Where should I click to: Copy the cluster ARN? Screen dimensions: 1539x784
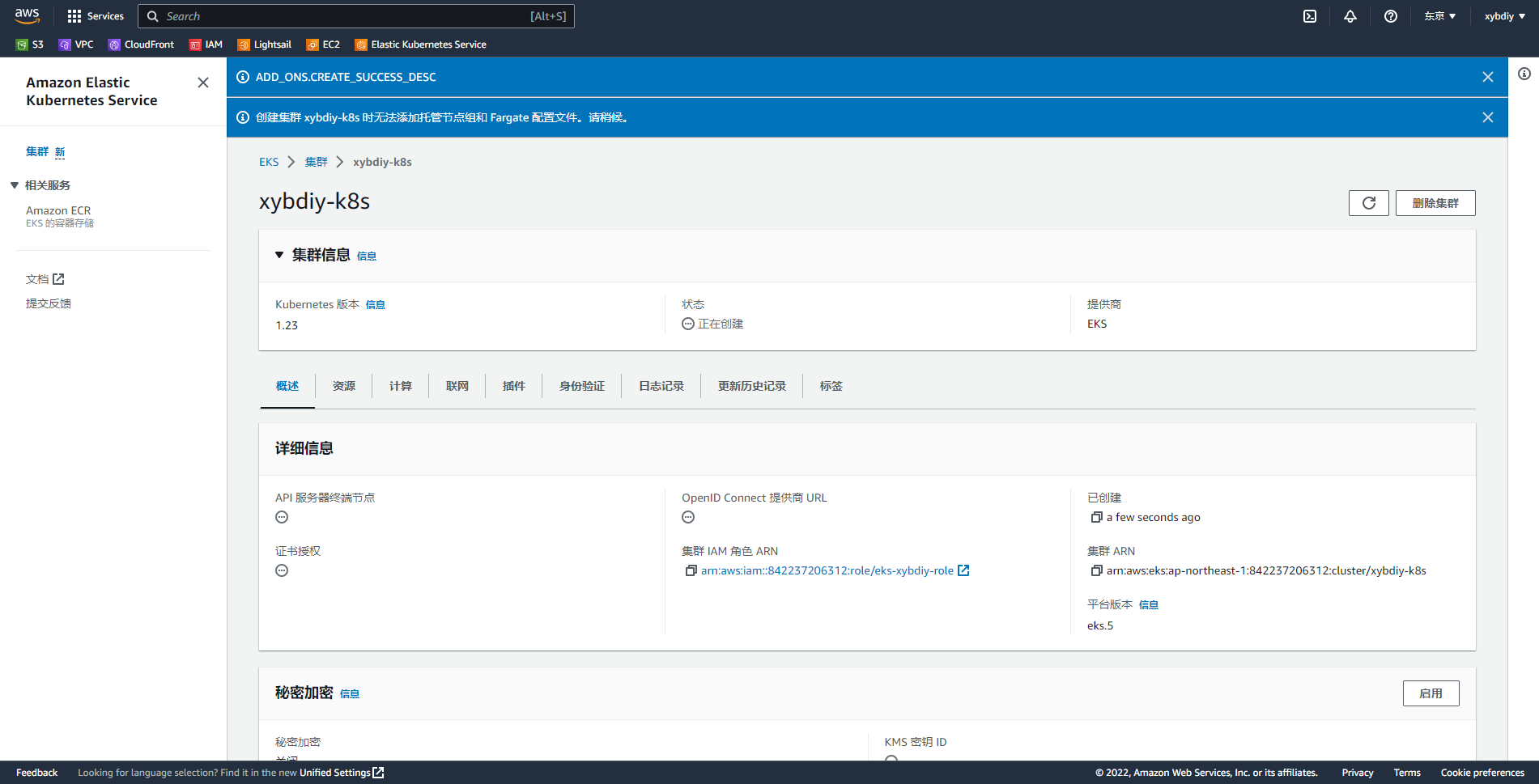tap(1097, 570)
